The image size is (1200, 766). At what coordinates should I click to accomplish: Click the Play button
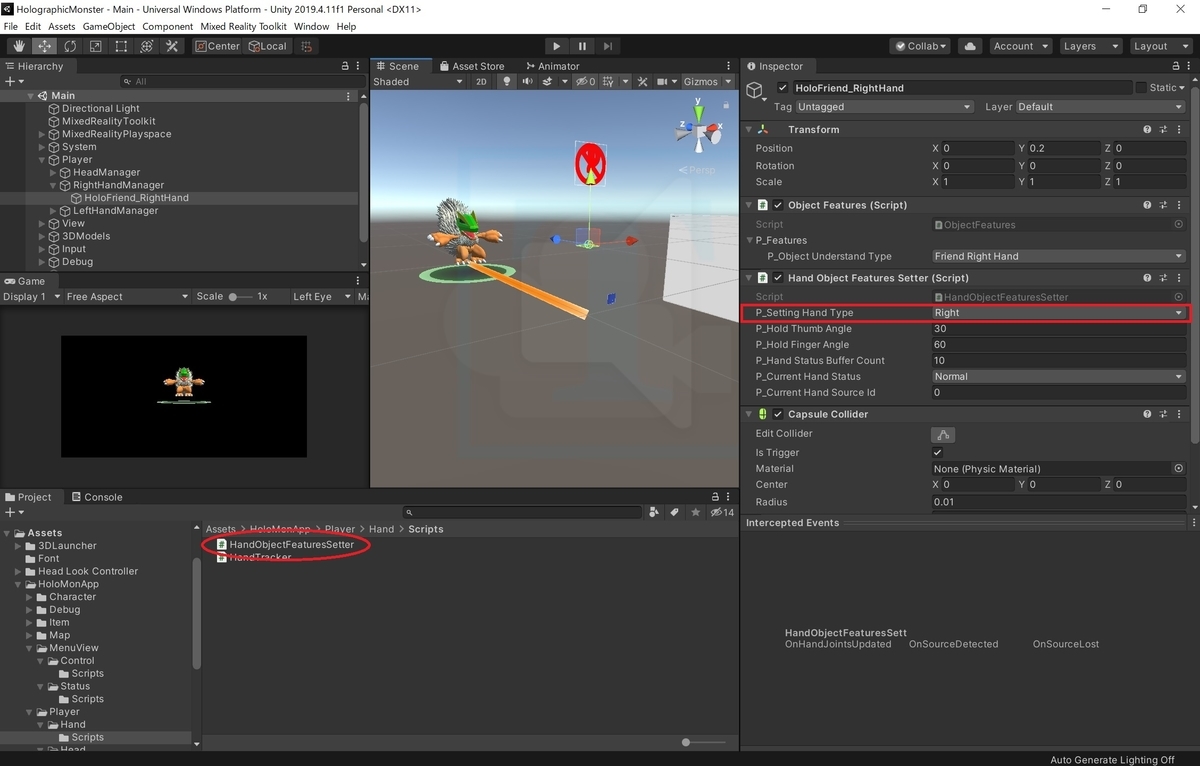point(557,46)
